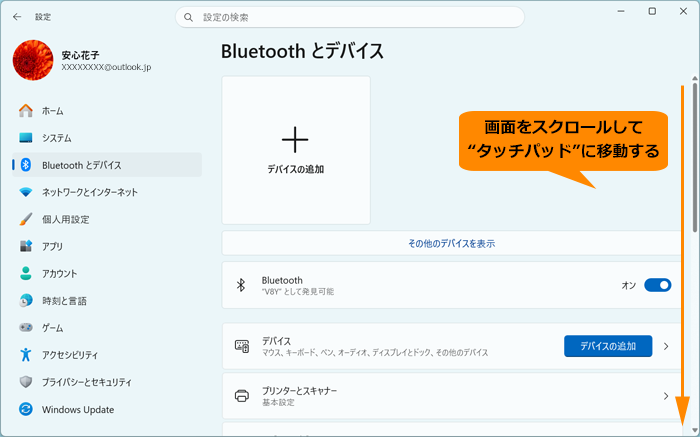Click the 基本設定 subtitle text
700x437 pixels.
[x=278, y=403]
